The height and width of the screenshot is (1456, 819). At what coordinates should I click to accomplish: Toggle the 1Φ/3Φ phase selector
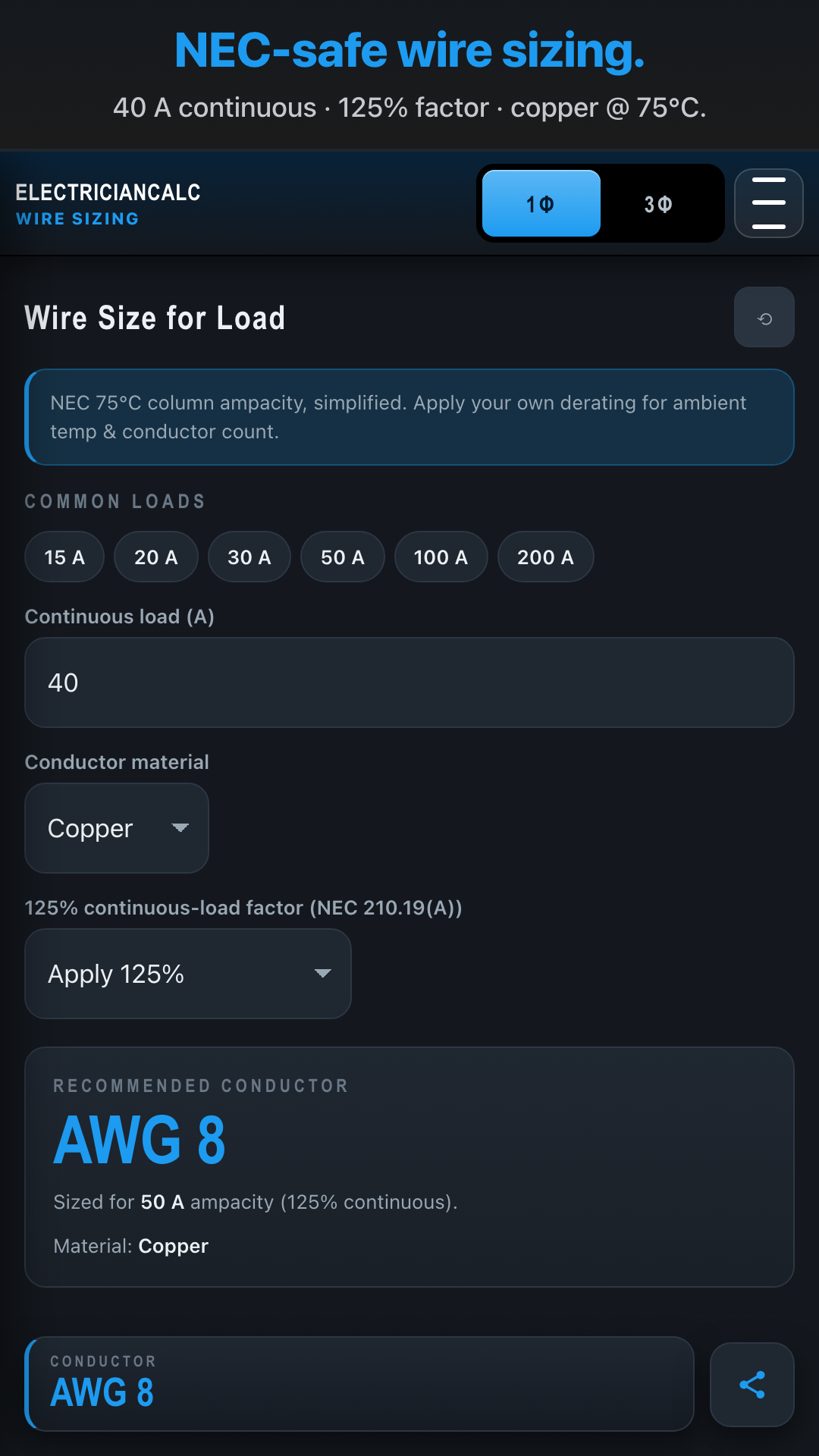click(601, 203)
